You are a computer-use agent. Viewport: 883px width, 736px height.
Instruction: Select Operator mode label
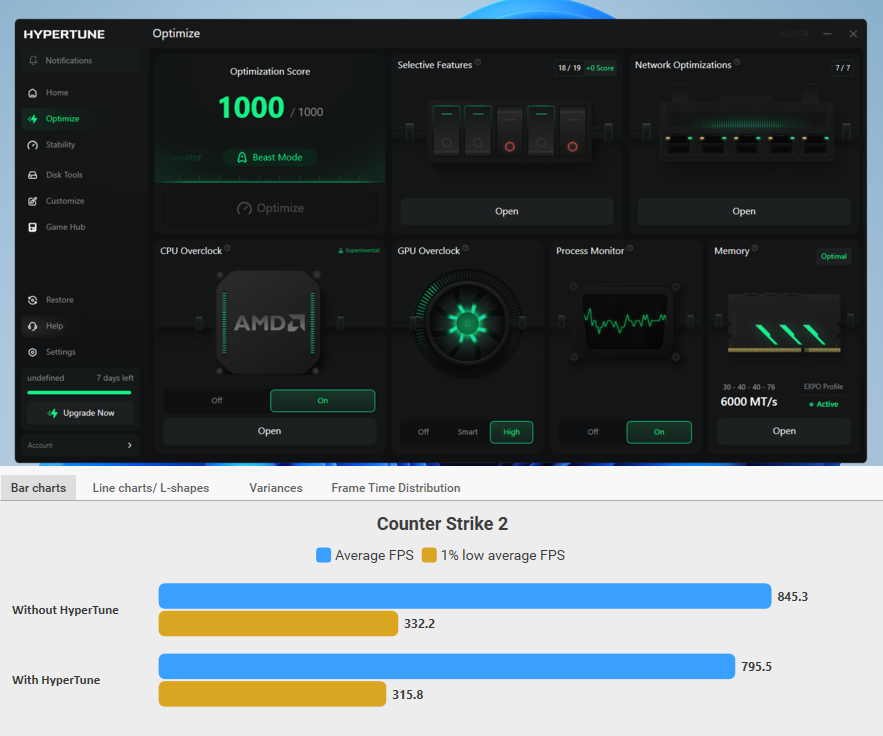click(x=183, y=158)
